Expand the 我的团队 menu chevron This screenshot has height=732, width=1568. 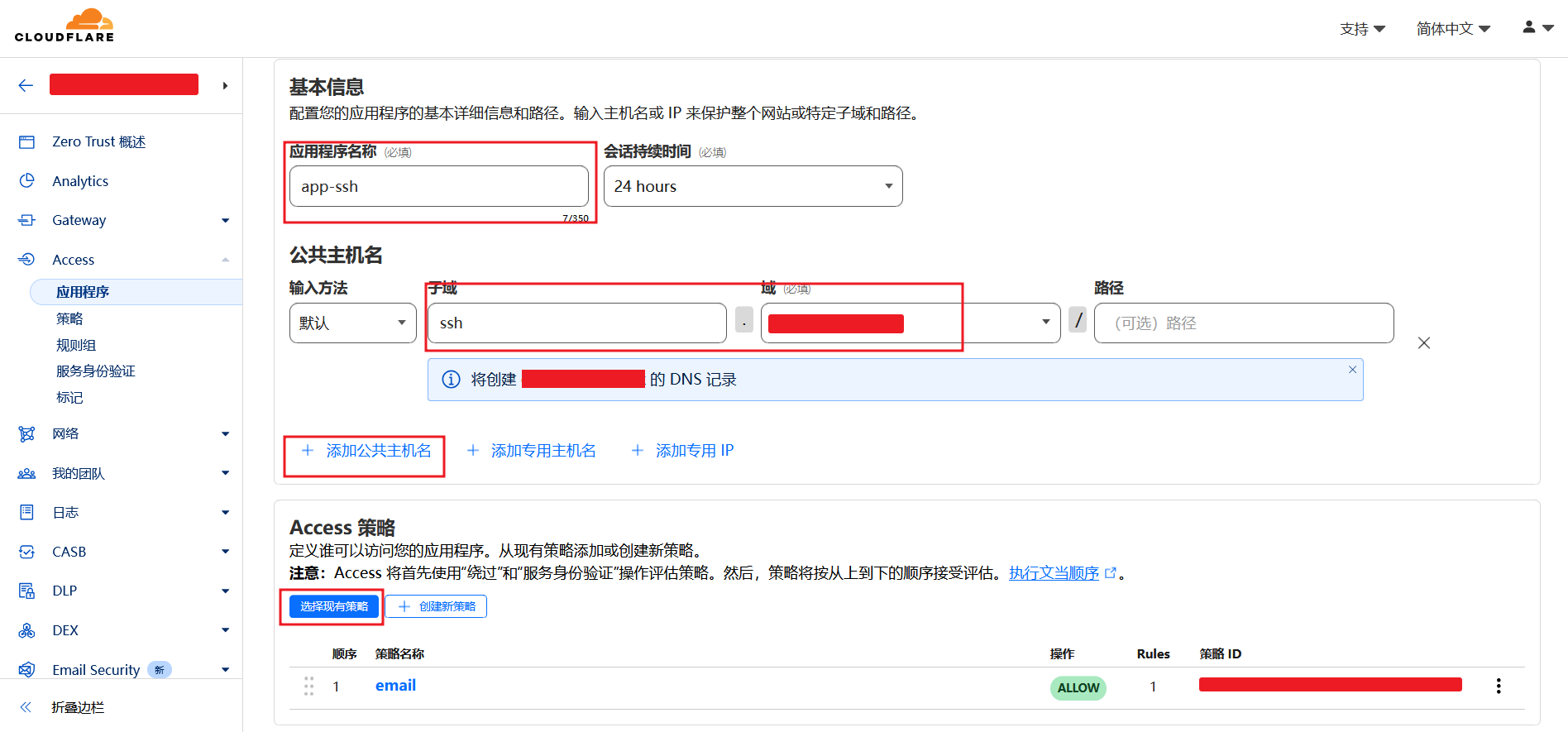pyautogui.click(x=225, y=473)
